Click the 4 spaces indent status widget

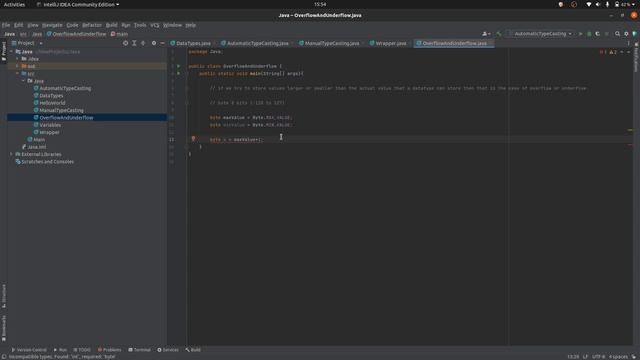pos(618,357)
